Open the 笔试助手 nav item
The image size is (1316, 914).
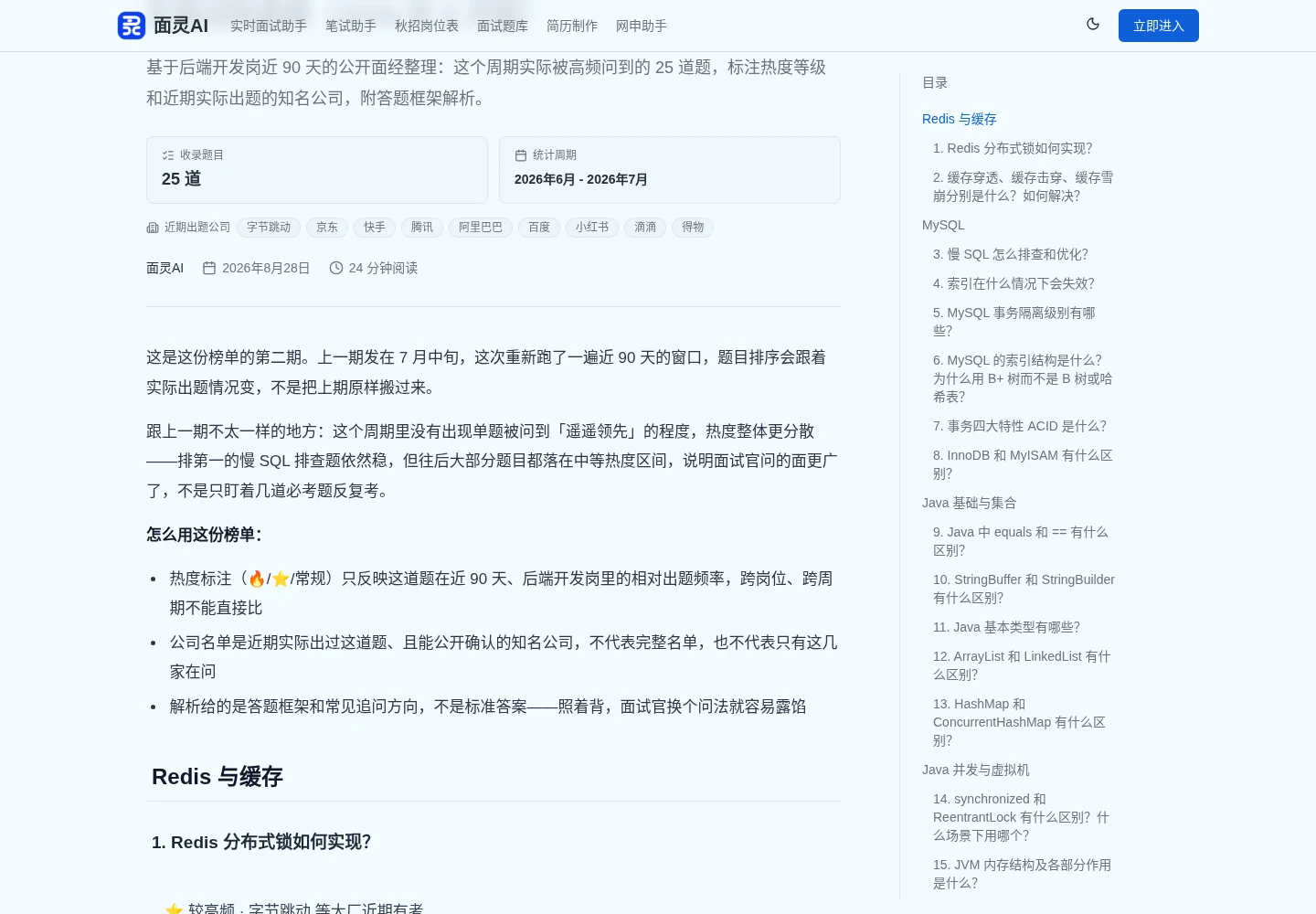(x=351, y=26)
